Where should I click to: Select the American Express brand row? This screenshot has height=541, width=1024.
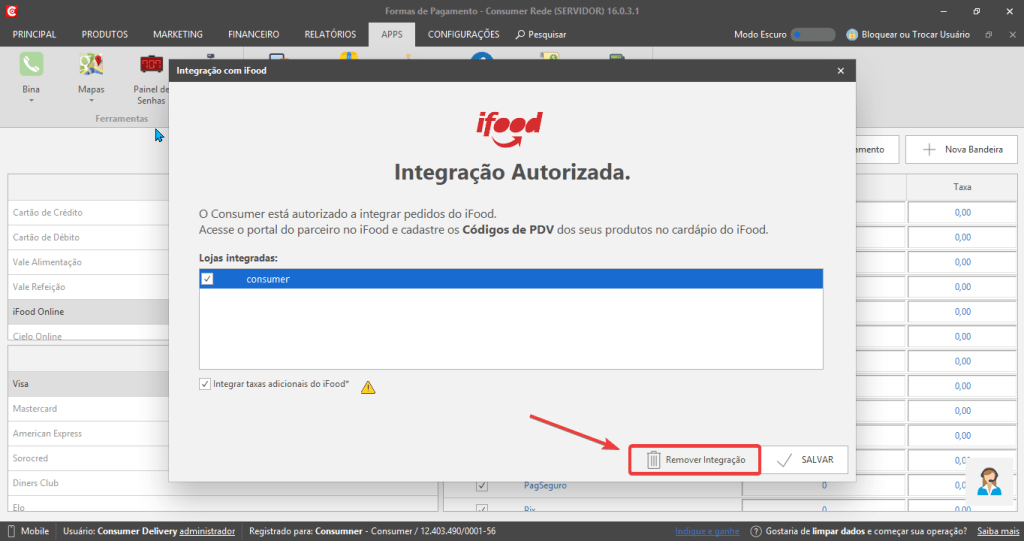pyautogui.click(x=88, y=433)
